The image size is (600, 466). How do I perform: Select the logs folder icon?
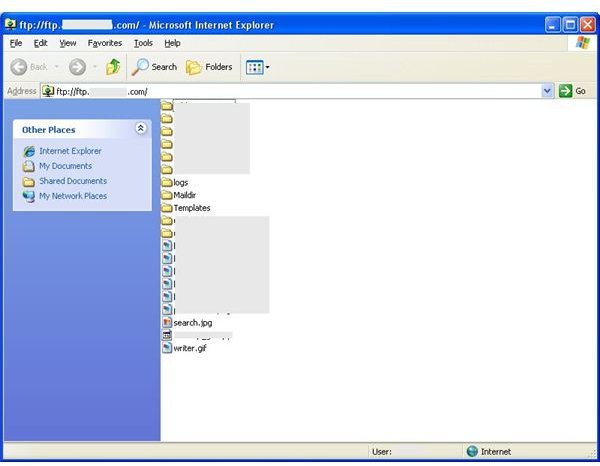[x=167, y=182]
